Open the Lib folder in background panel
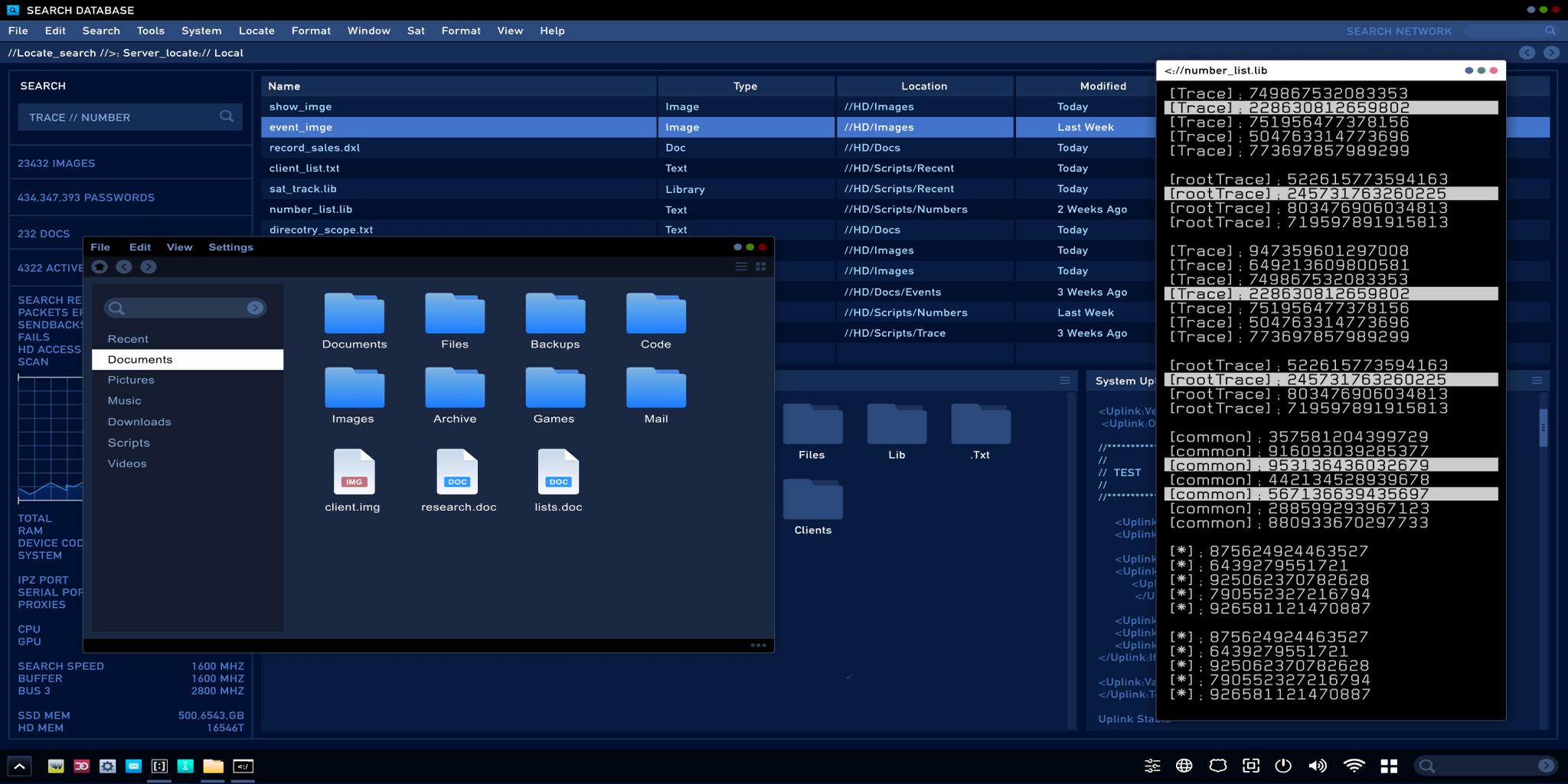The image size is (1568, 784). (897, 432)
